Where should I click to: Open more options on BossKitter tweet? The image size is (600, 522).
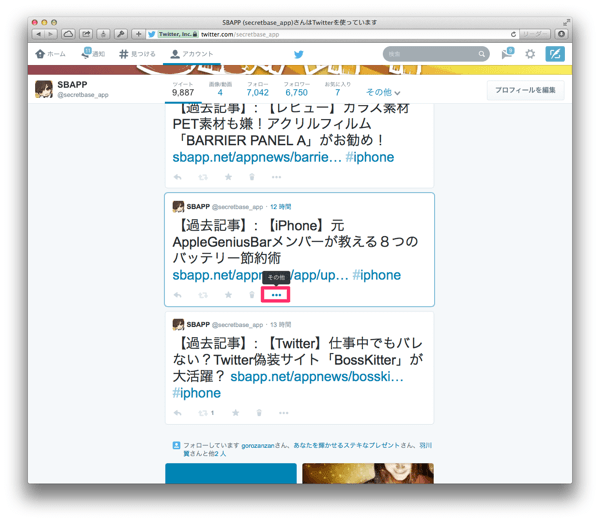point(284,413)
